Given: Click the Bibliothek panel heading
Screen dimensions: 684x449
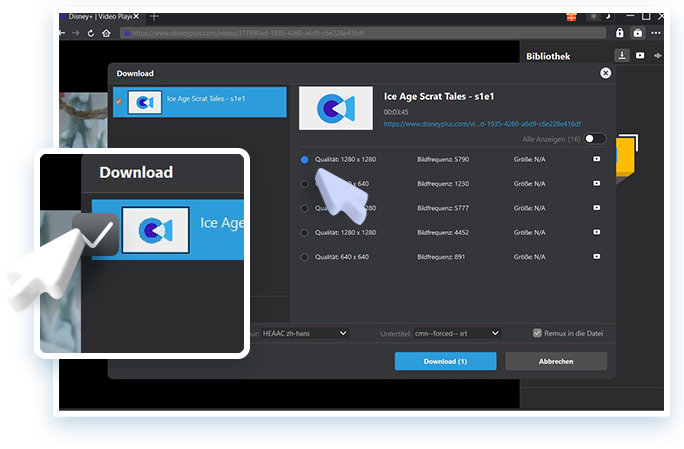Looking at the screenshot, I should coord(548,56).
